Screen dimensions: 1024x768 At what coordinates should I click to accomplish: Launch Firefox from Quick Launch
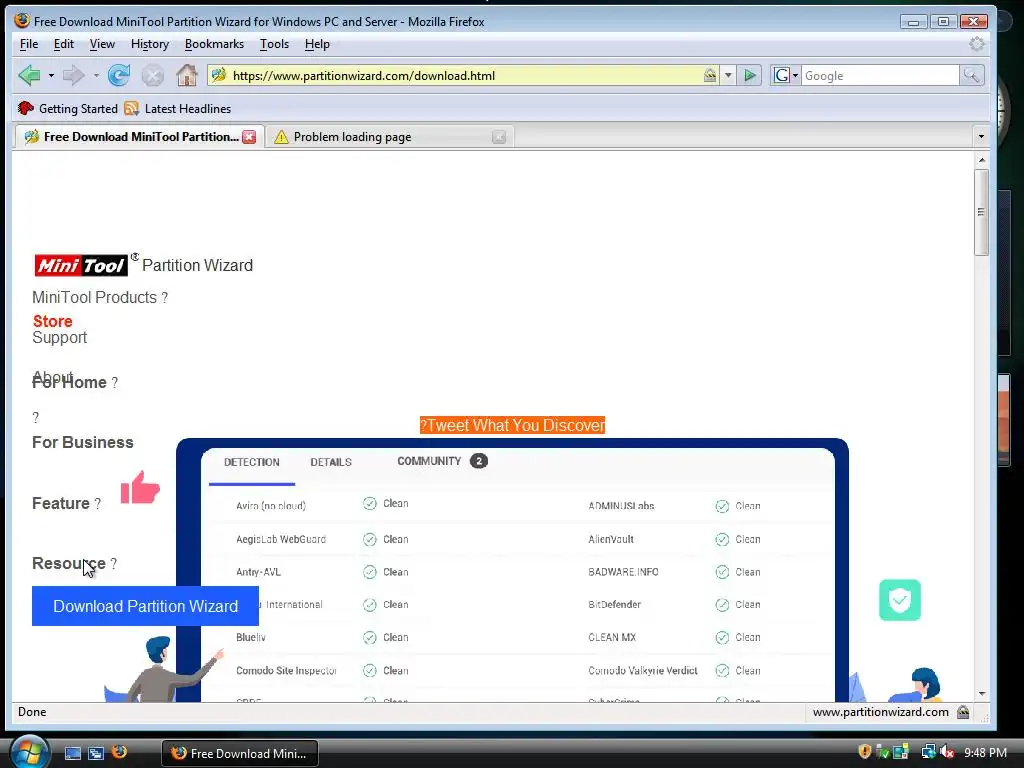(x=120, y=752)
